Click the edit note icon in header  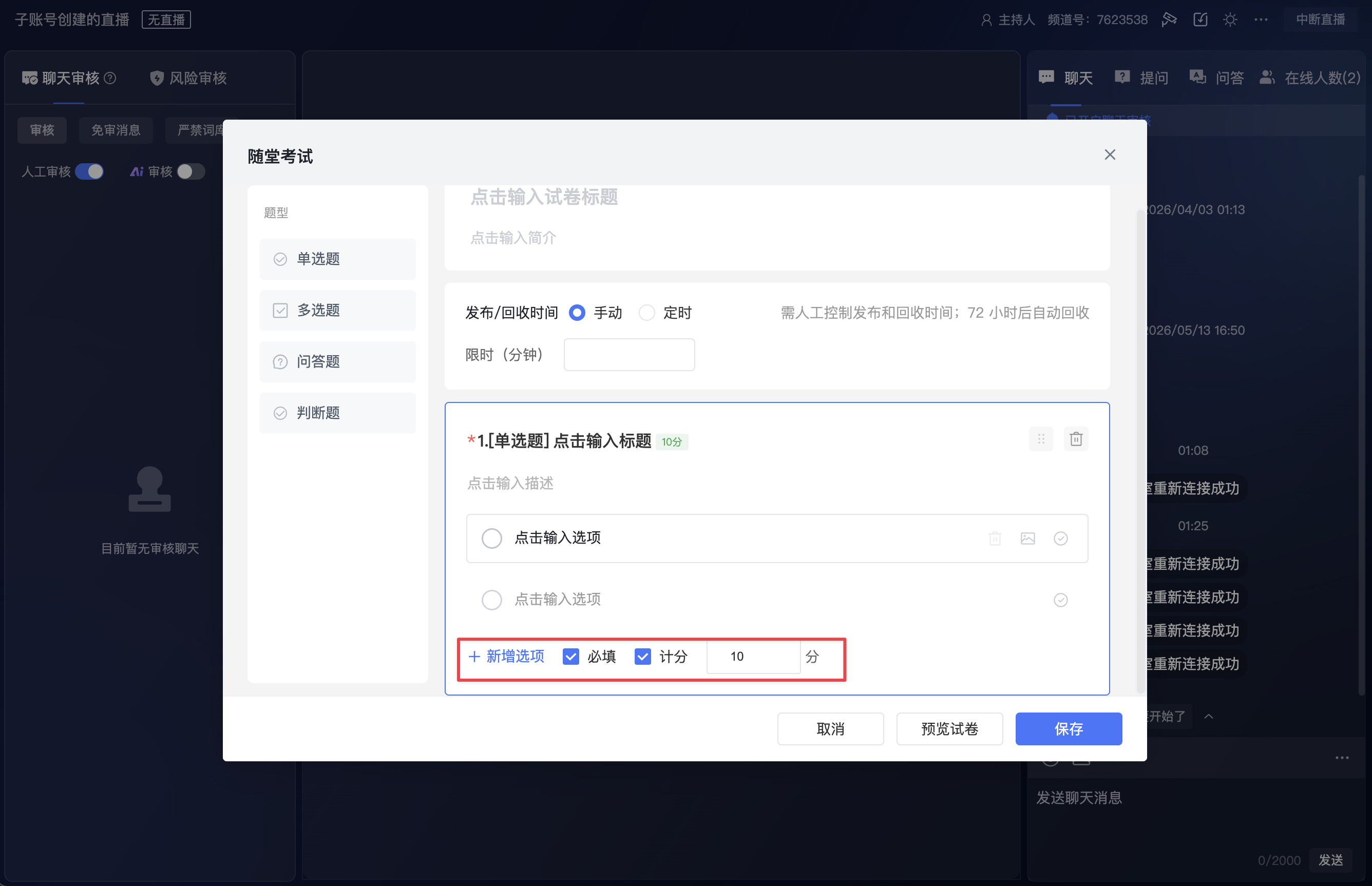click(x=1200, y=20)
